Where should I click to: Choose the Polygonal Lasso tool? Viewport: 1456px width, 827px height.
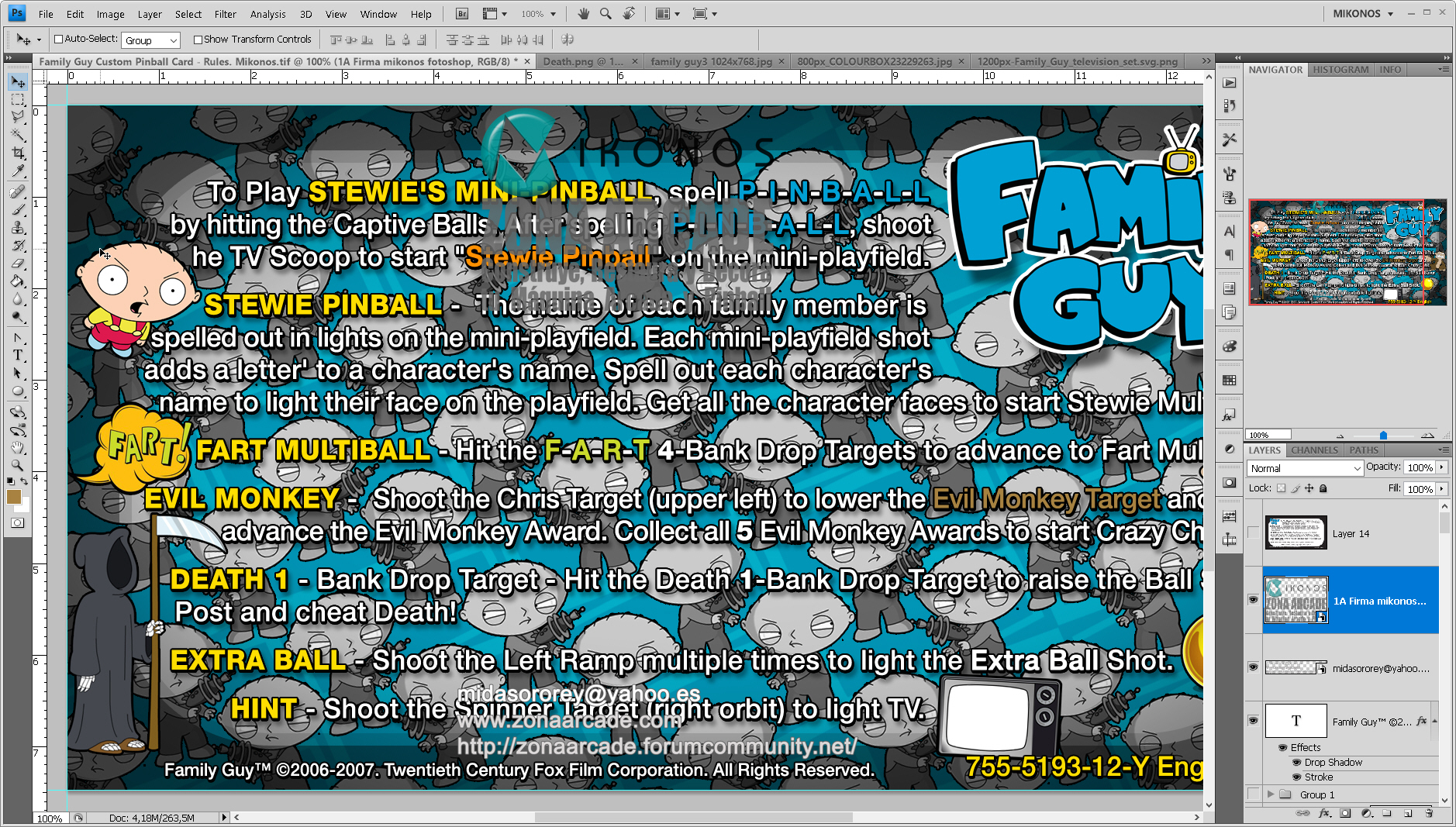pos(18,117)
